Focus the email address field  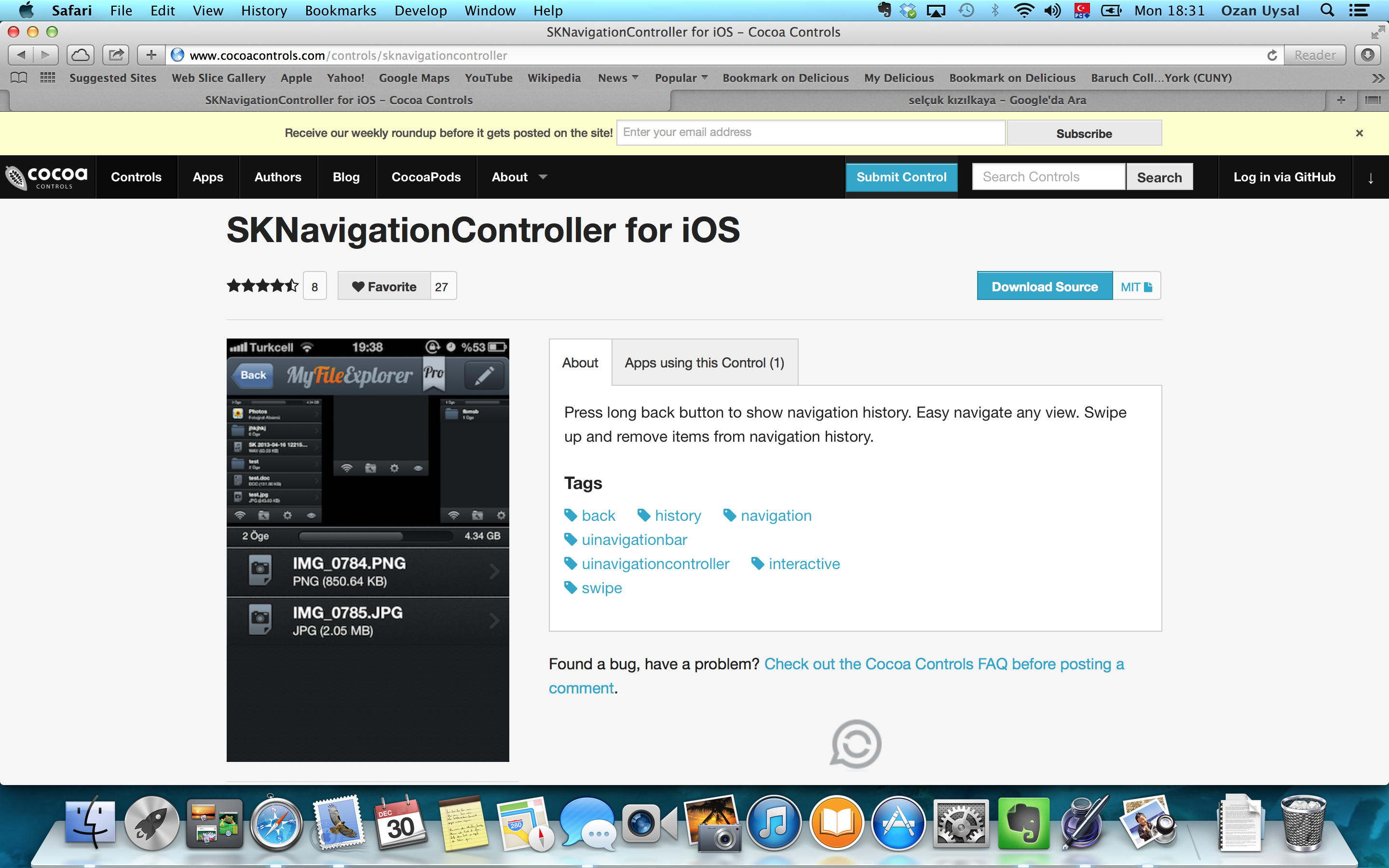tap(810, 133)
